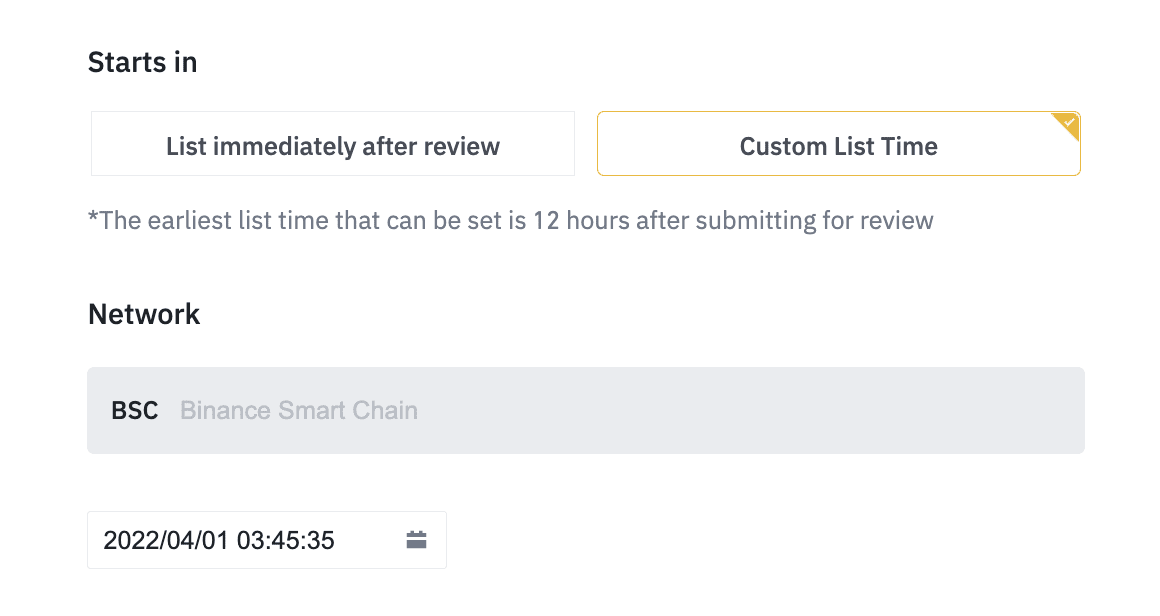The height and width of the screenshot is (616, 1160).
Task: Click the Binance Smart Chain text
Action: [298, 410]
